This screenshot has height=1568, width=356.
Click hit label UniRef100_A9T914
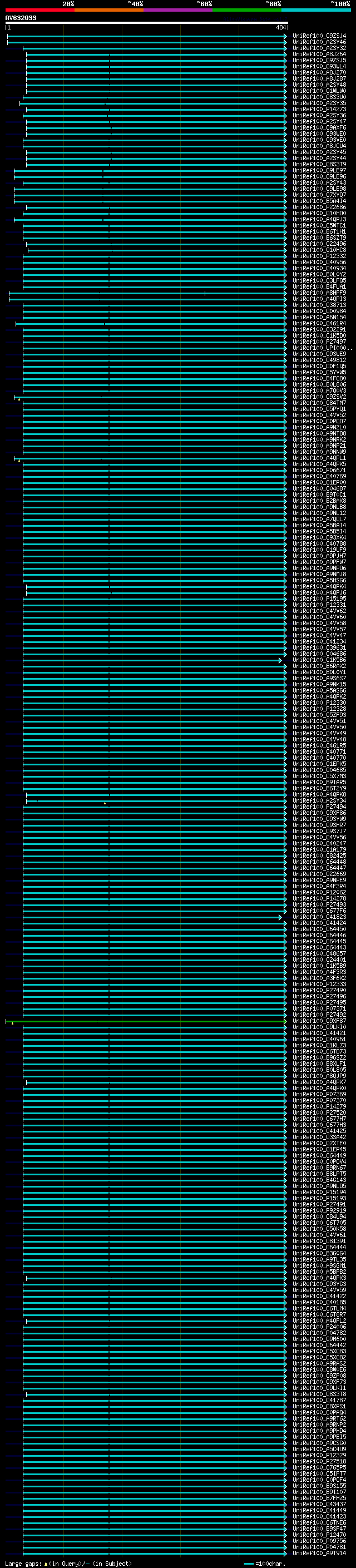(x=319, y=1554)
